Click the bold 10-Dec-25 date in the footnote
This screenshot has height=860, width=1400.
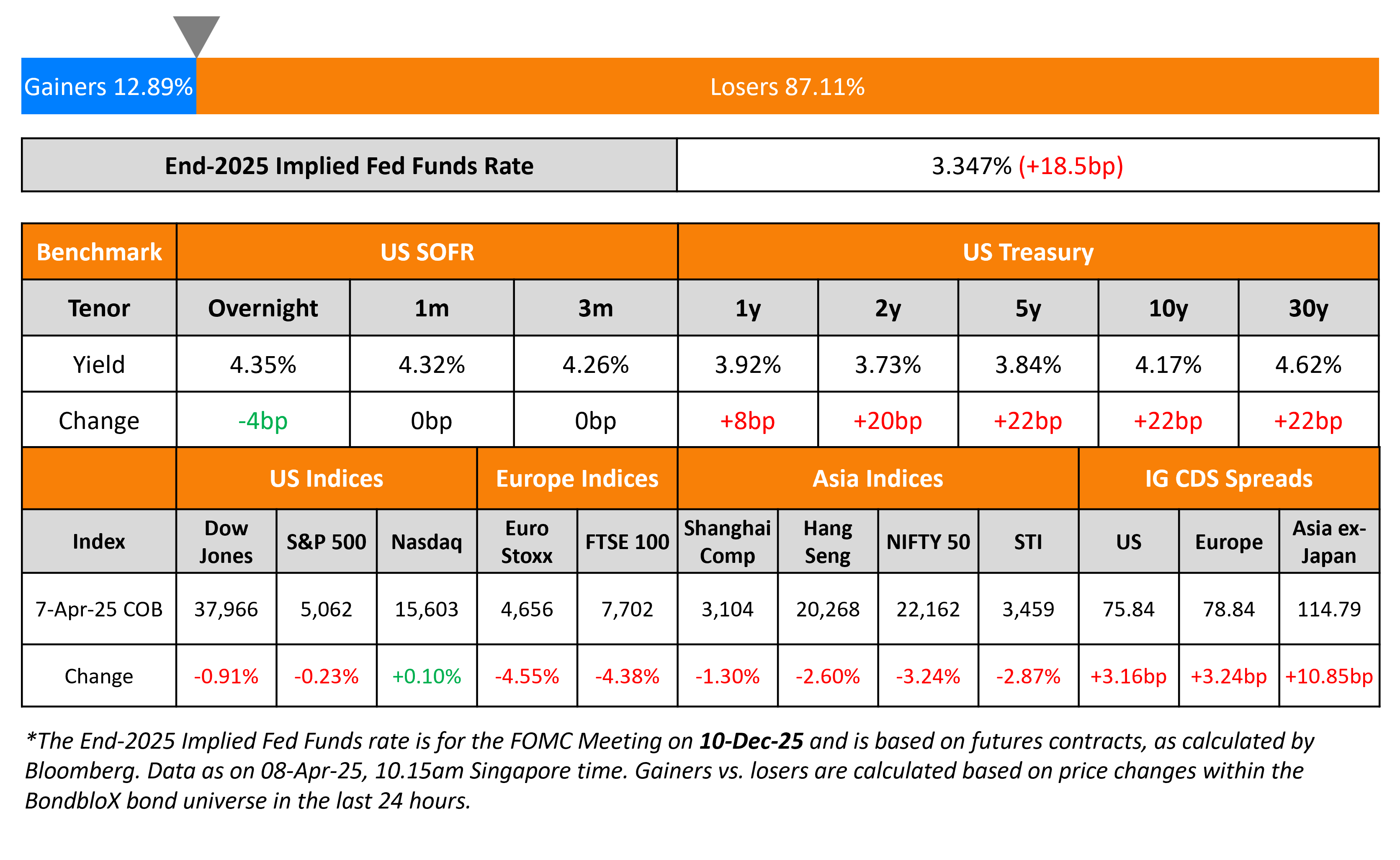tap(751, 741)
